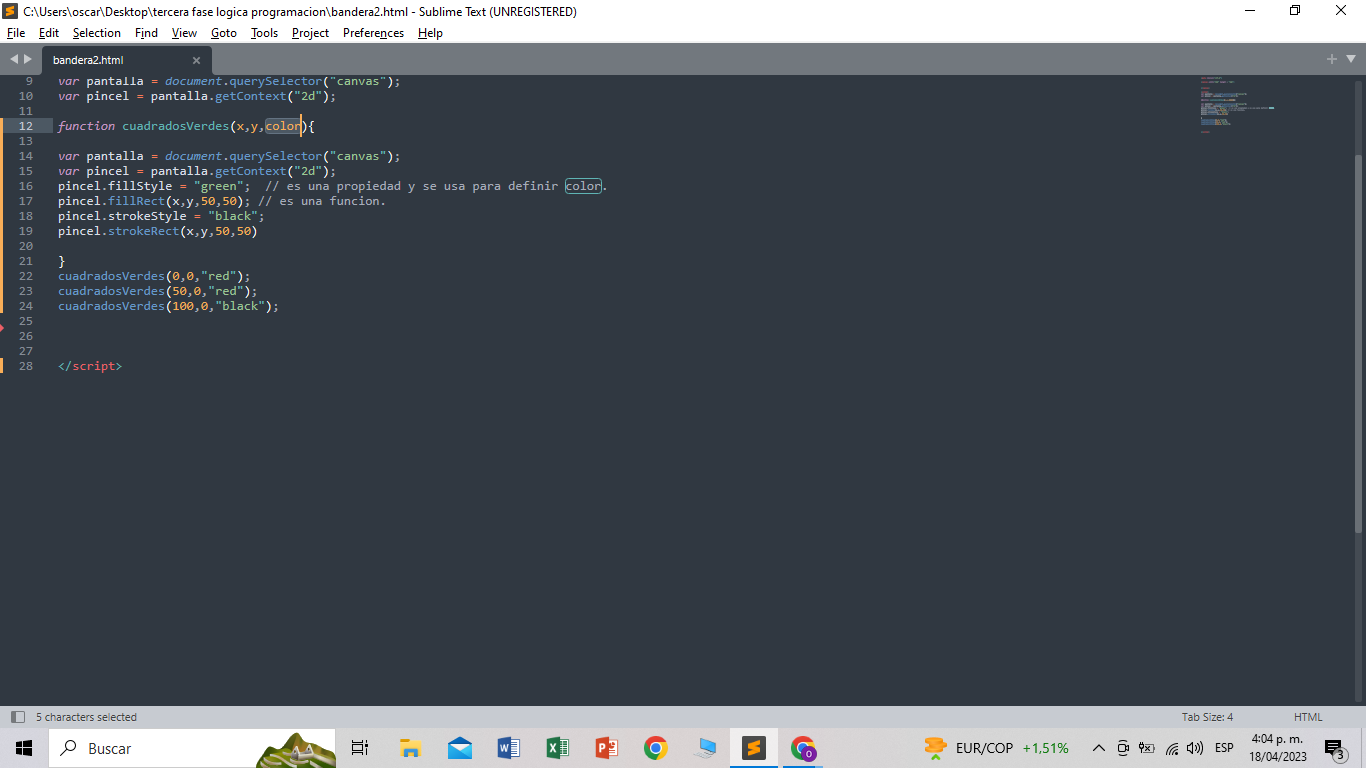Screen dimensions: 1366x768
Task: Open the Help menu
Action: coord(430,33)
